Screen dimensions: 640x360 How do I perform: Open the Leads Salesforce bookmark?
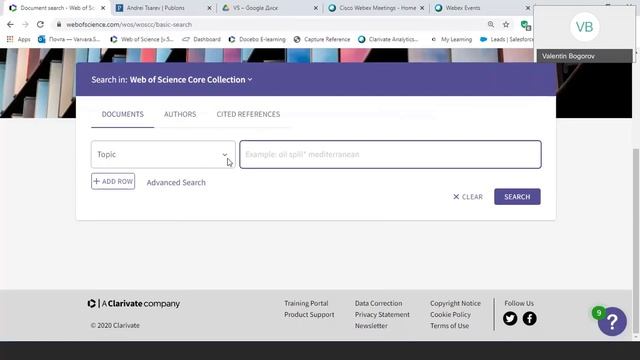506,39
